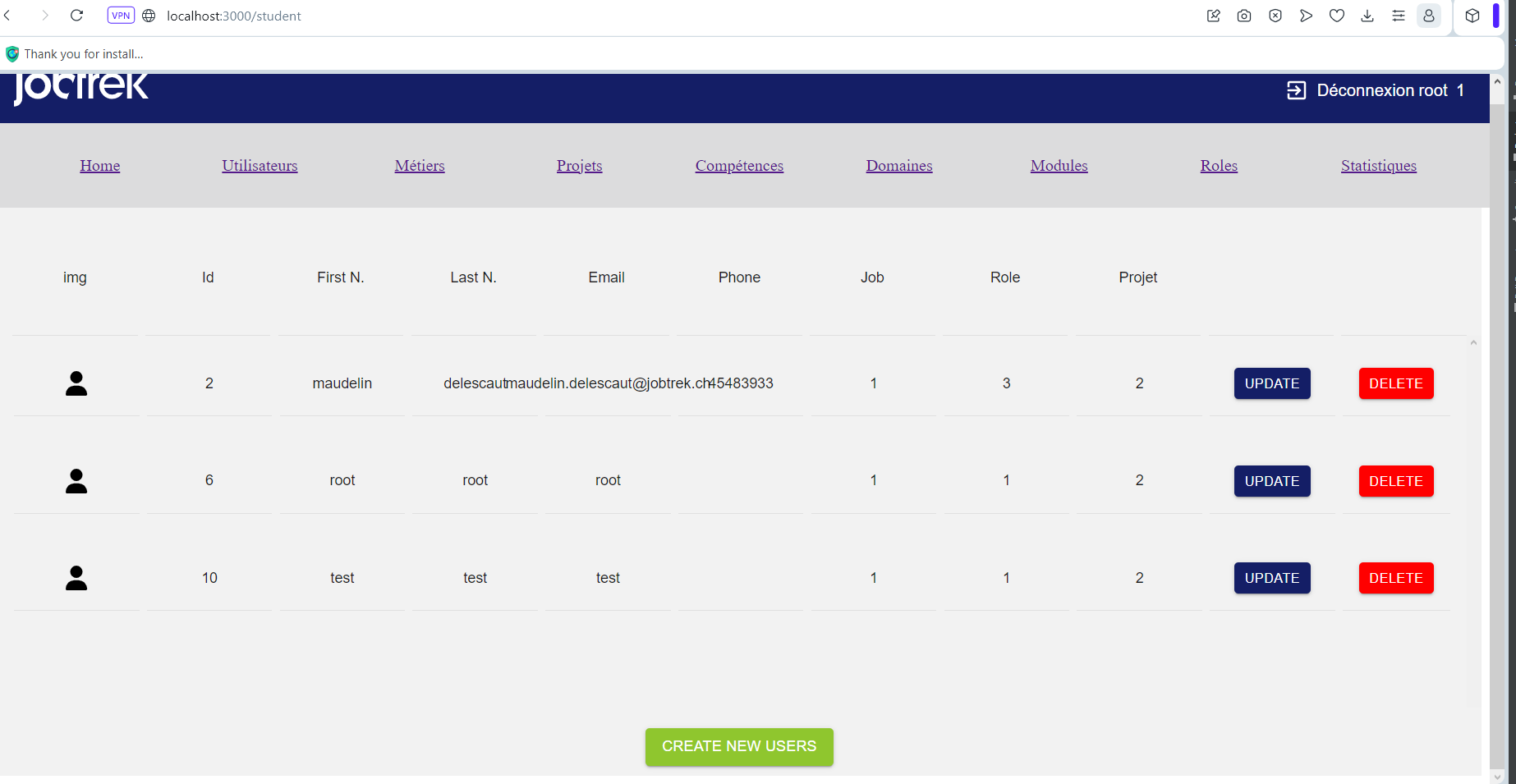This screenshot has height=784, width=1516.
Task: Reload the page with the browser refresh icon
Action: [76, 16]
